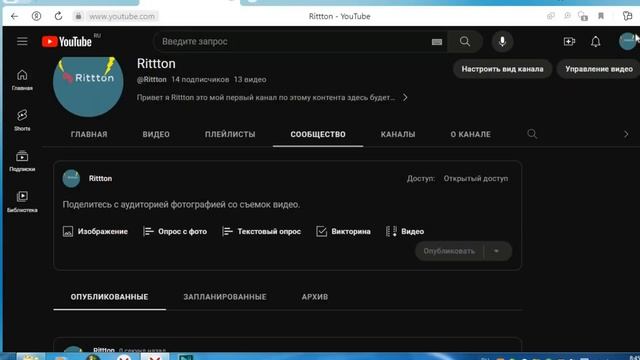Click the Rittton channel avatar image
The height and width of the screenshot is (360, 640).
(x=88, y=87)
